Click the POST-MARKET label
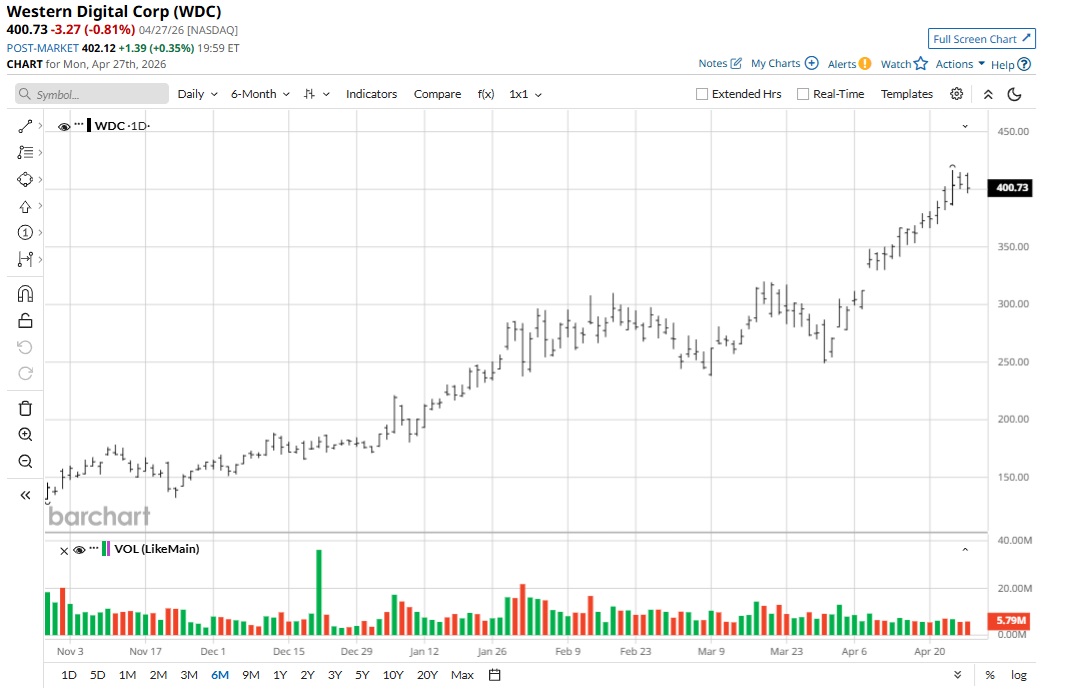This screenshot has width=1066, height=694. tap(43, 48)
